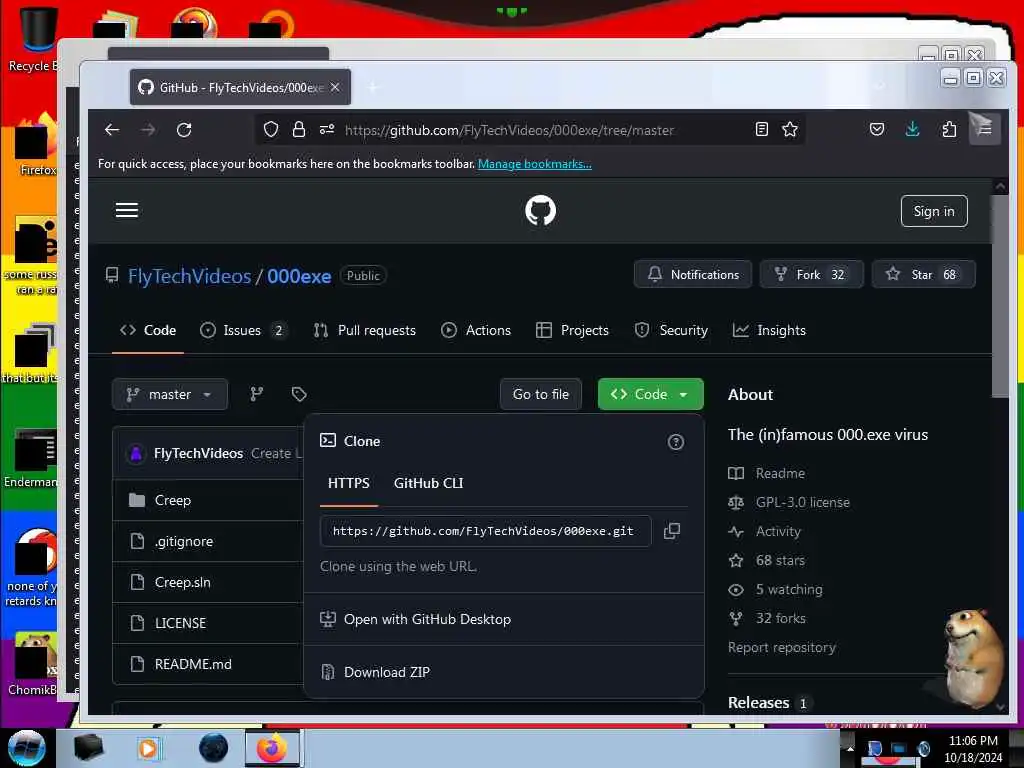Click the site padlock icon in address bar
The height and width of the screenshot is (768, 1024).
298,129
